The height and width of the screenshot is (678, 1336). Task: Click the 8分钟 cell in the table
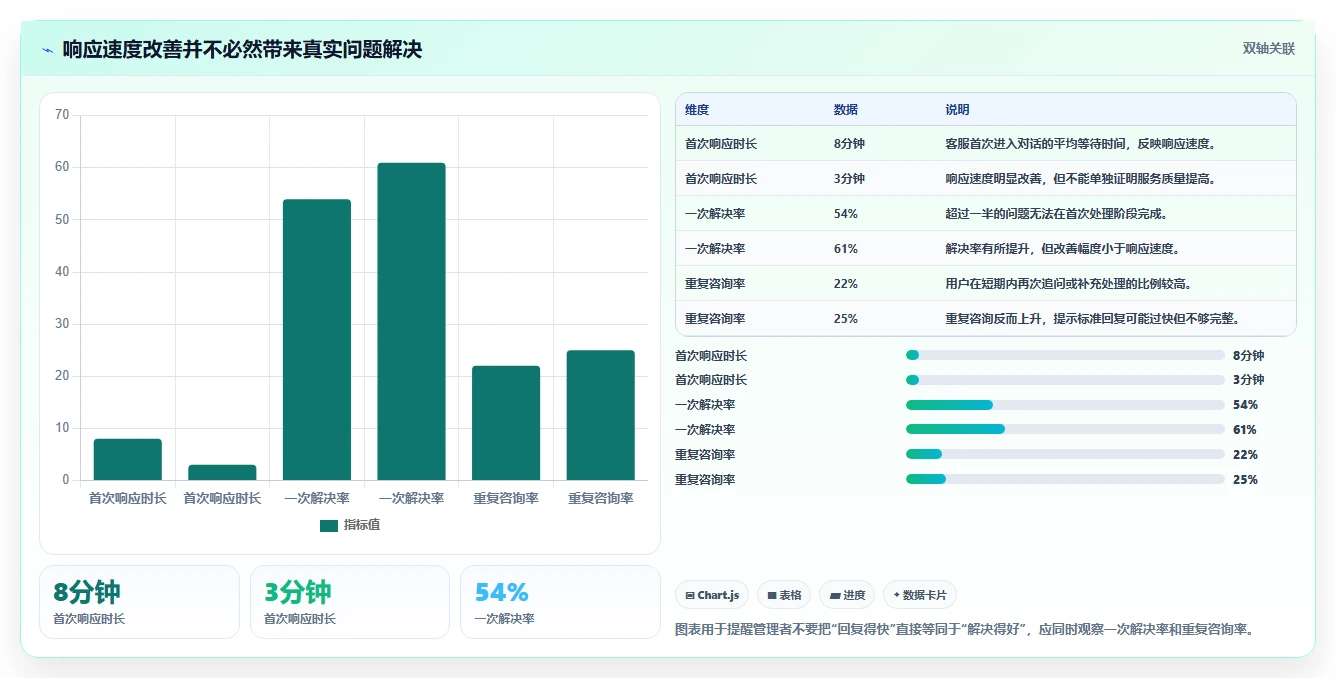[849, 144]
